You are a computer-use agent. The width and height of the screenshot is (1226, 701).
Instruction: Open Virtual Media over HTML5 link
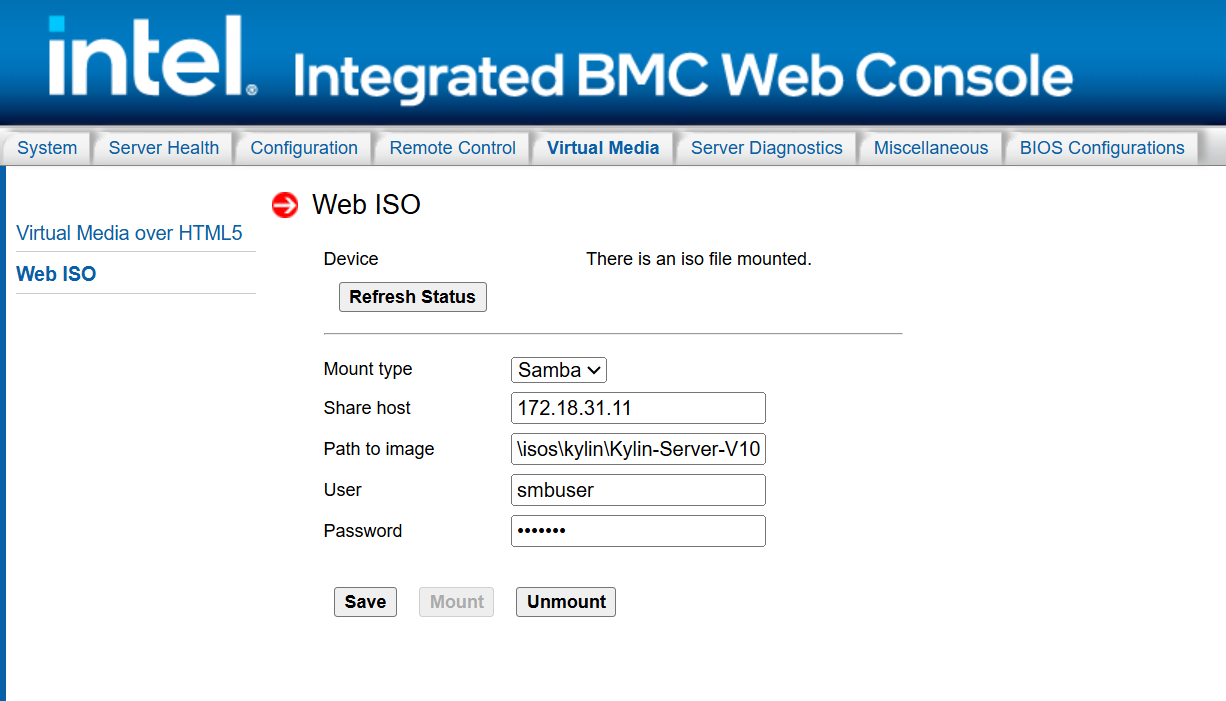tap(130, 233)
